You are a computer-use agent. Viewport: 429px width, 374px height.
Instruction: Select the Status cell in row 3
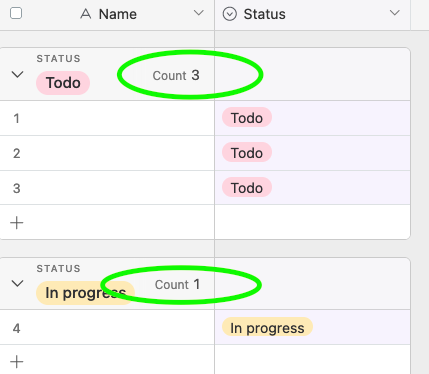[x=312, y=188]
